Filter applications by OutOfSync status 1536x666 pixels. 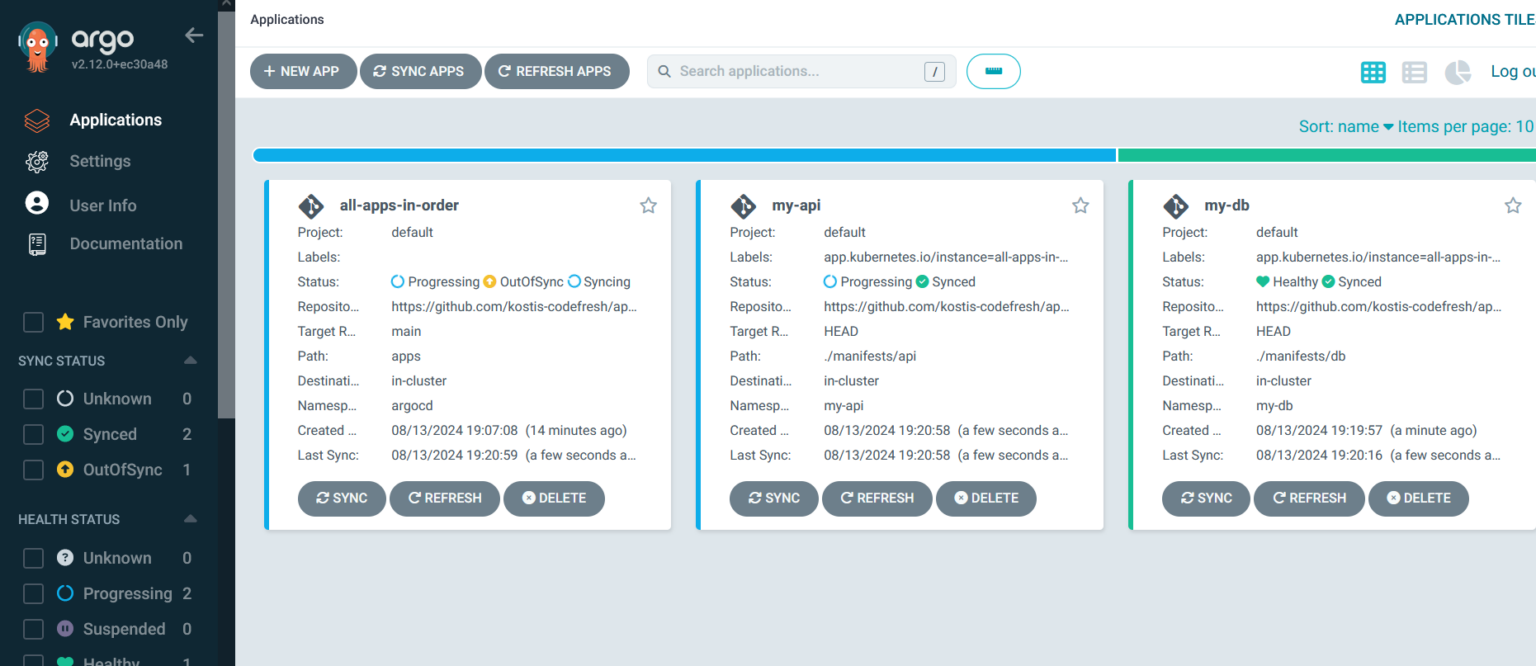tap(33, 469)
